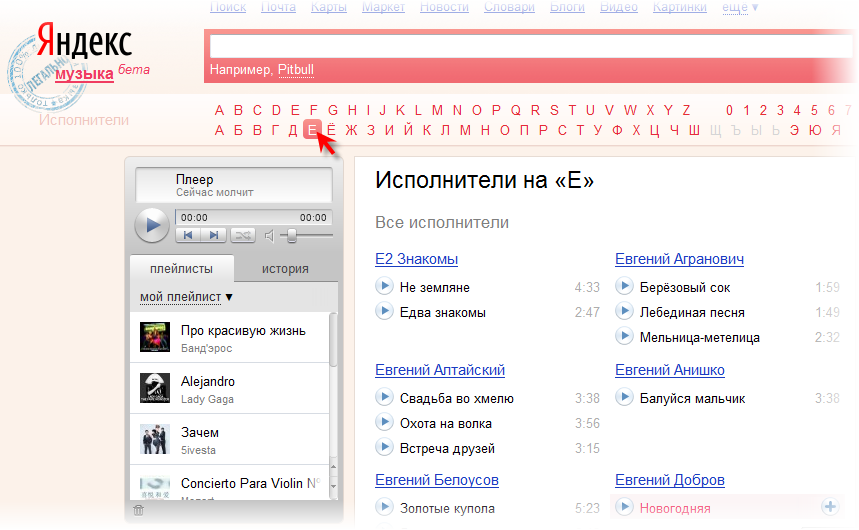
Task: Show artists starting with digit 5
Action: (x=814, y=110)
